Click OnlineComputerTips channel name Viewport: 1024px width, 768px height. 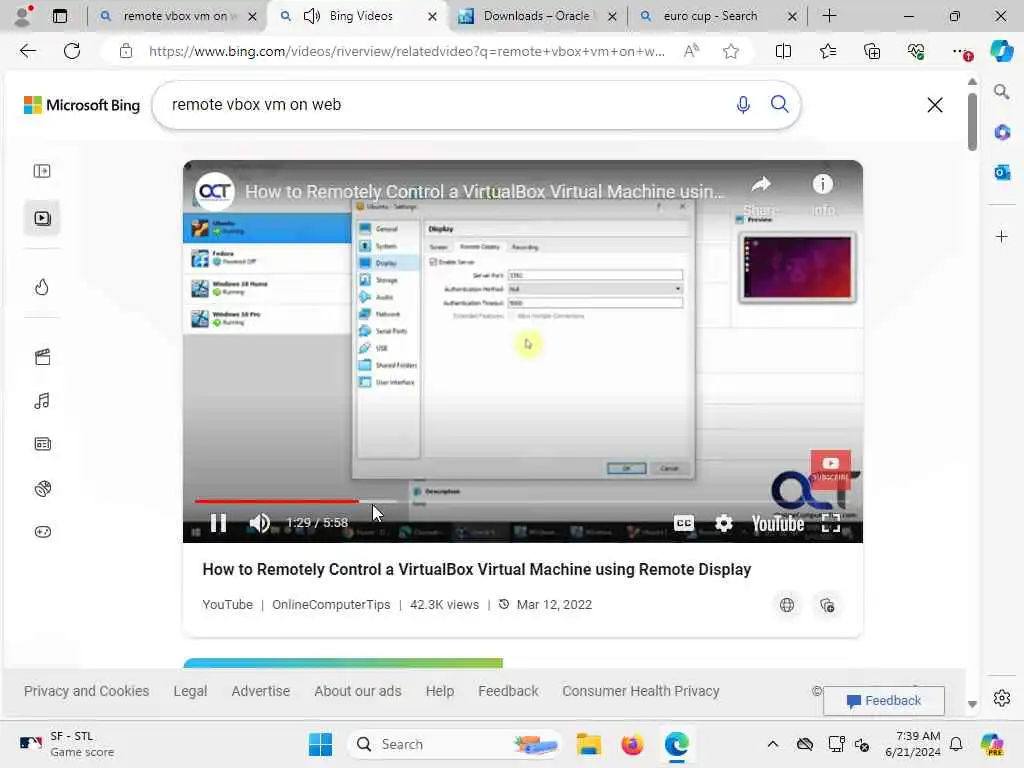[x=331, y=605]
